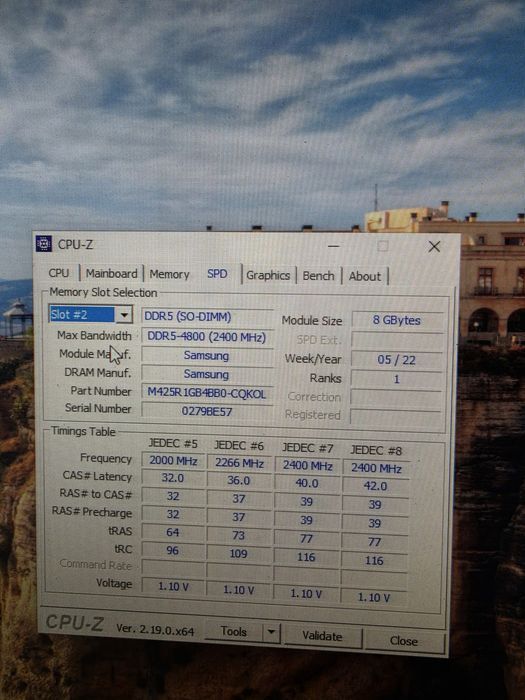Click the 2000 MHz frequency cell

[x=173, y=460]
